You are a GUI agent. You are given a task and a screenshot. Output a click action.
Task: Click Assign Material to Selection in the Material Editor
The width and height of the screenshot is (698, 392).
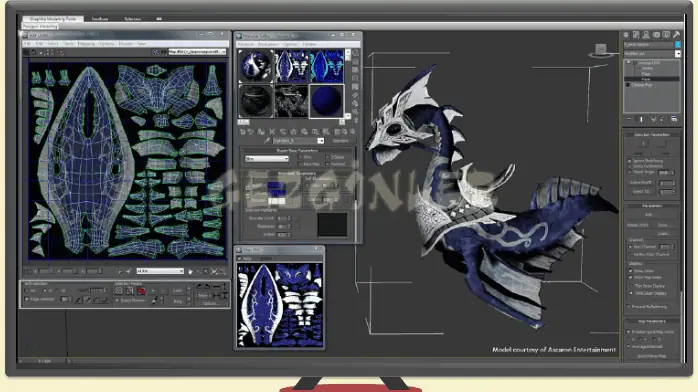(x=261, y=132)
